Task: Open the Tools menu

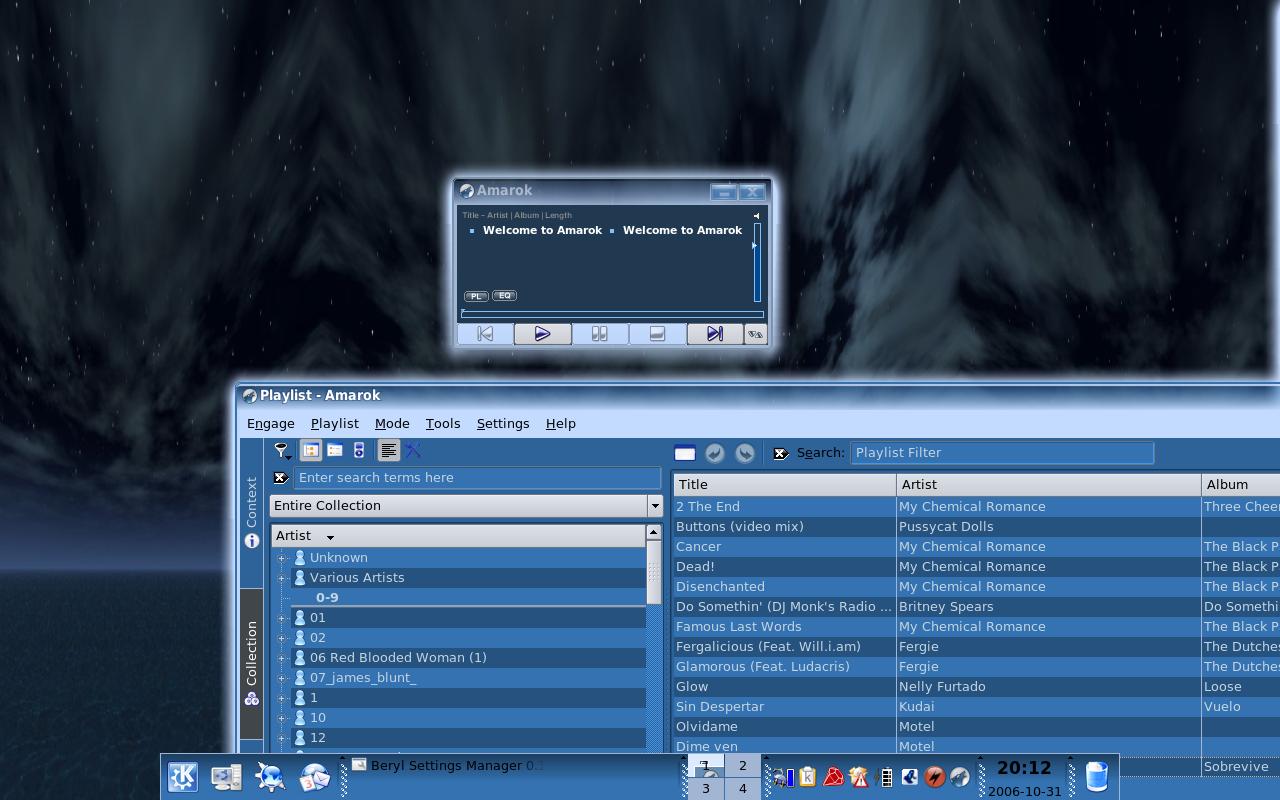Action: pyautogui.click(x=443, y=424)
